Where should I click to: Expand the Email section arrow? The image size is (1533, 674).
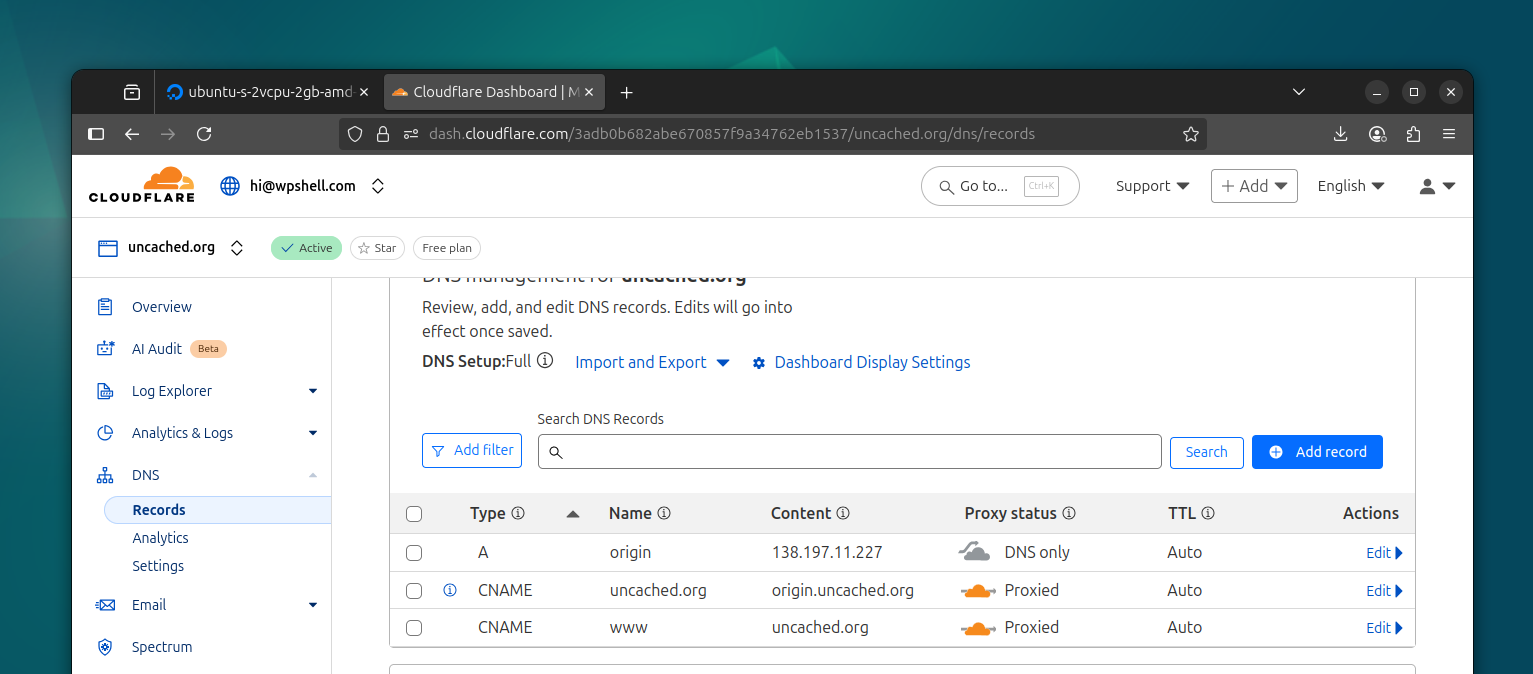[313, 605]
